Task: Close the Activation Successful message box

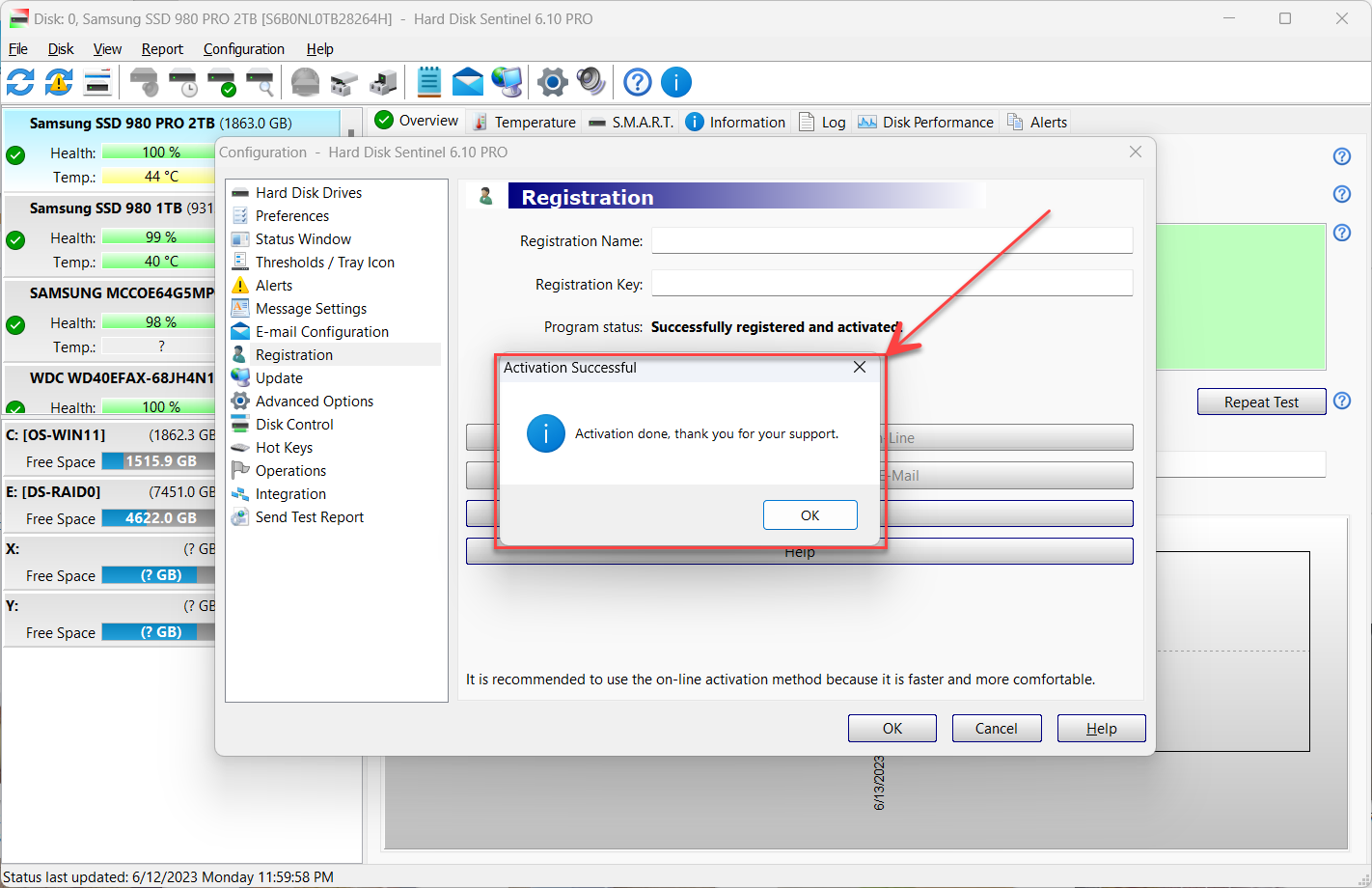Action: click(860, 367)
